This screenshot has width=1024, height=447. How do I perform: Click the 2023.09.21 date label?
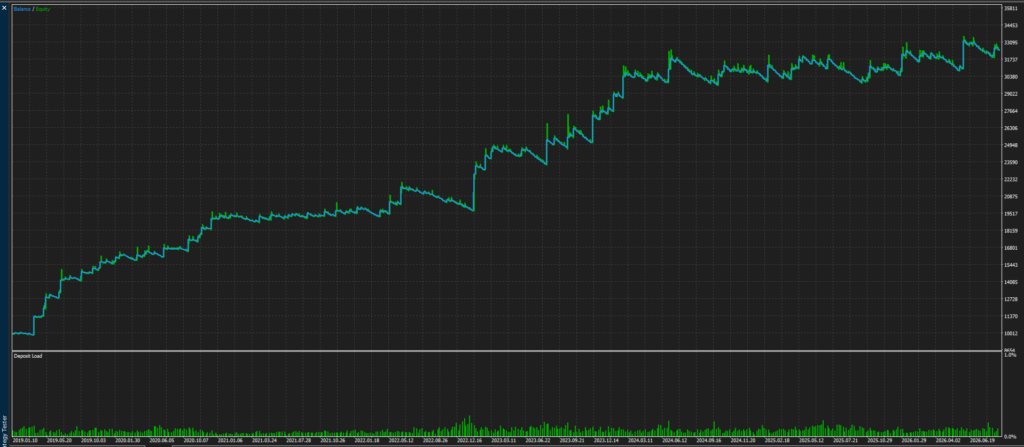[x=572, y=440]
